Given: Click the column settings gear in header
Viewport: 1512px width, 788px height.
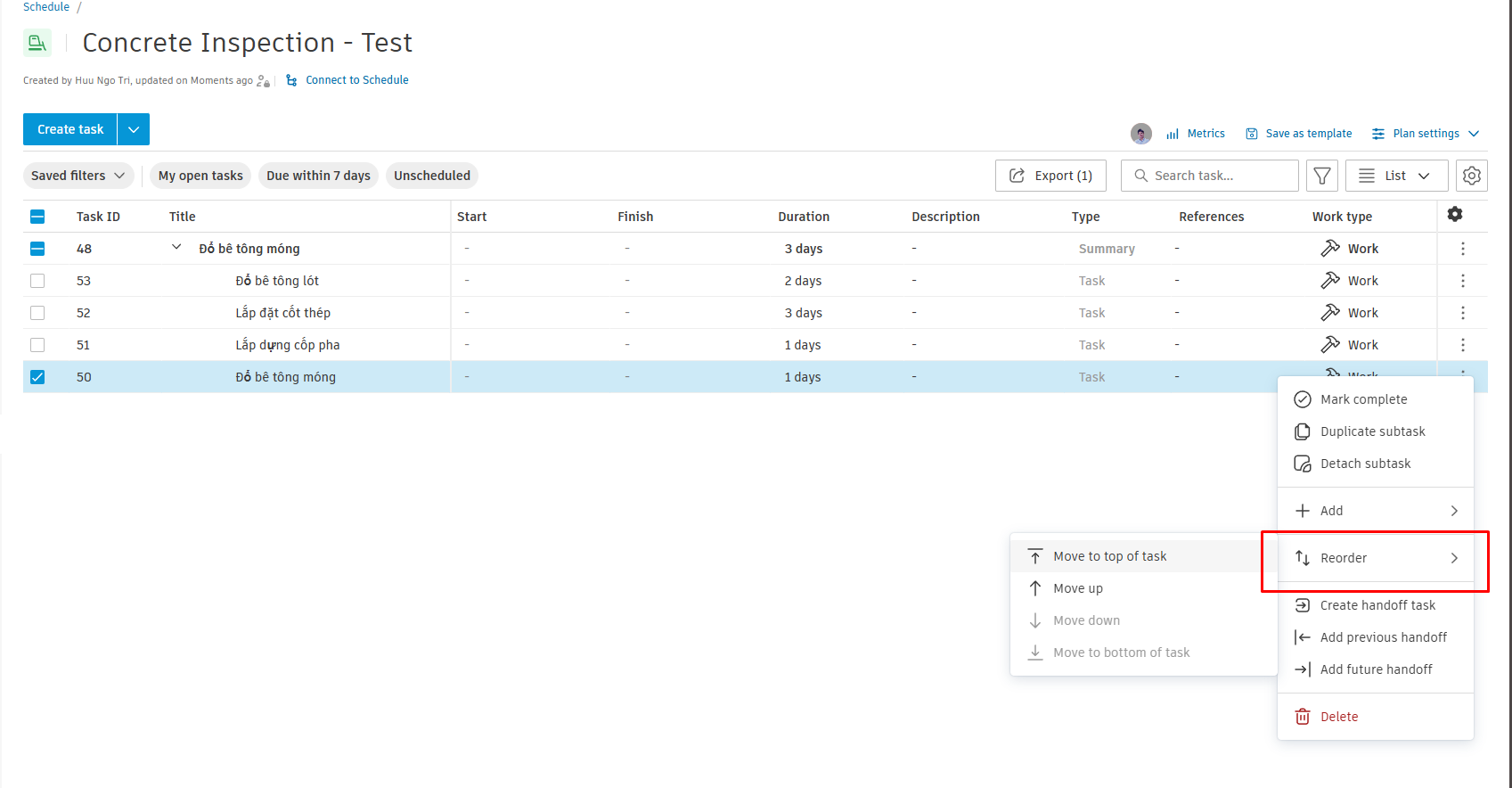Looking at the screenshot, I should point(1455,214).
